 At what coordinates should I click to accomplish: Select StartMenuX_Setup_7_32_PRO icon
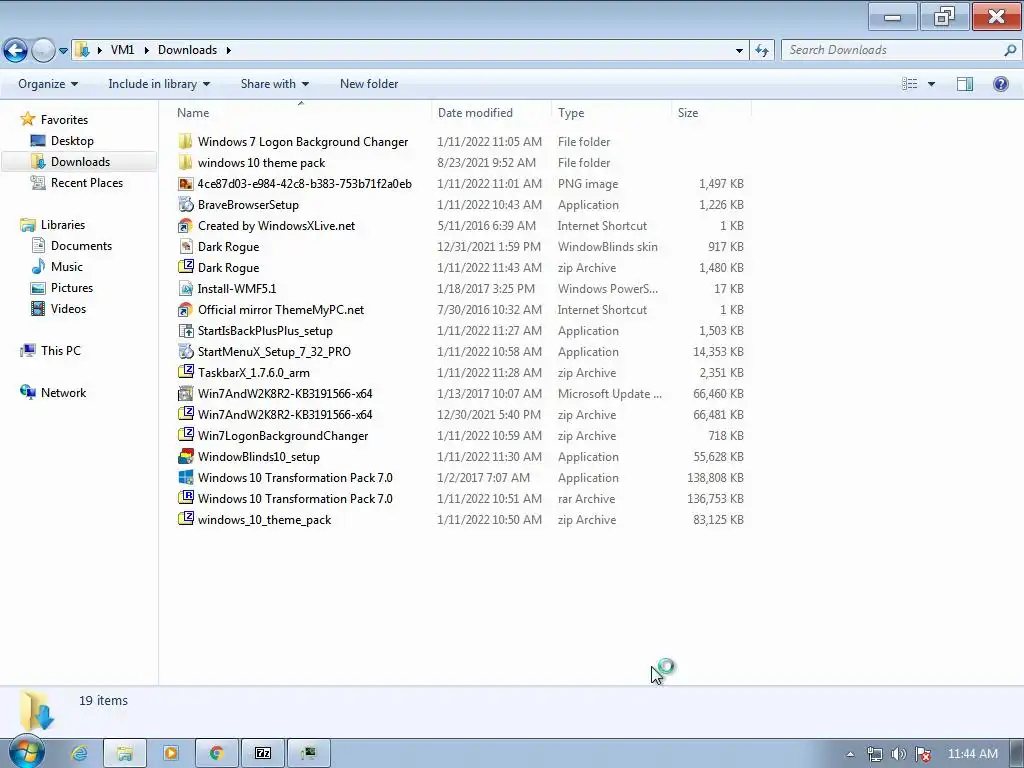coord(185,351)
